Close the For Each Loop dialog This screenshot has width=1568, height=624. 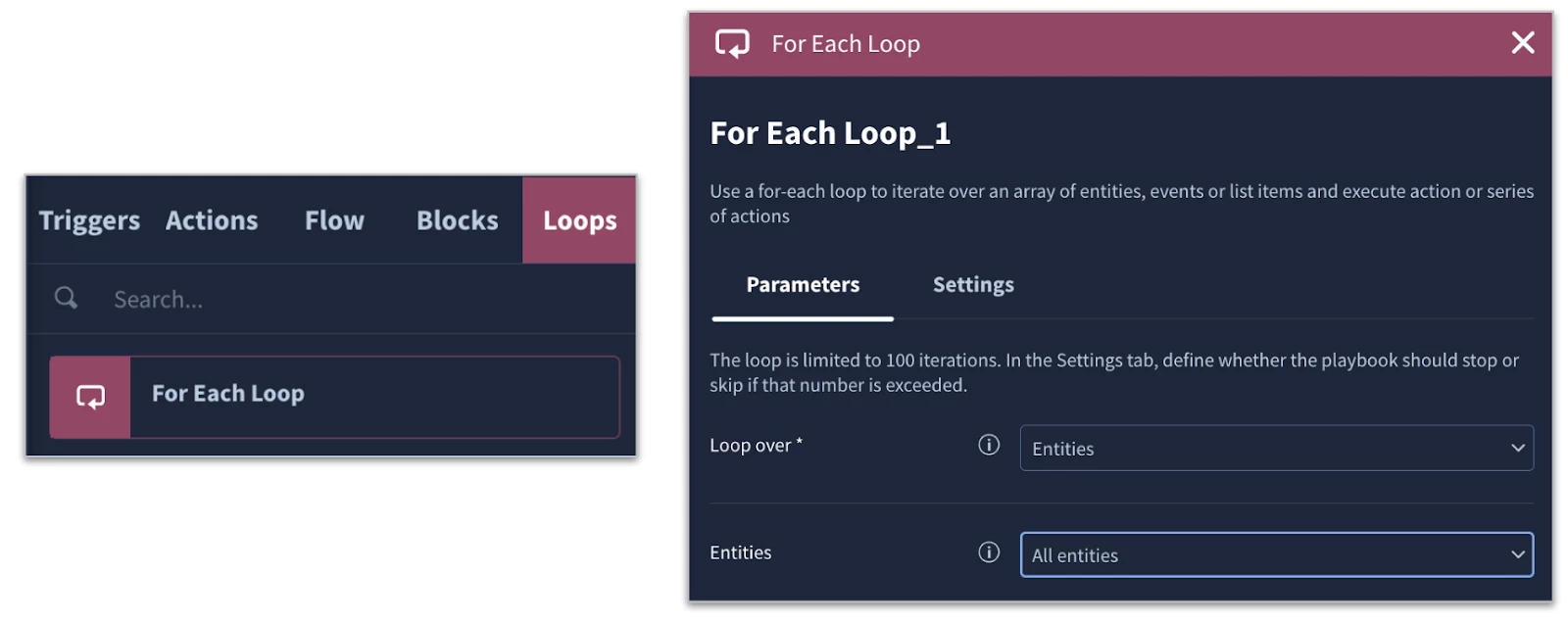point(1522,43)
